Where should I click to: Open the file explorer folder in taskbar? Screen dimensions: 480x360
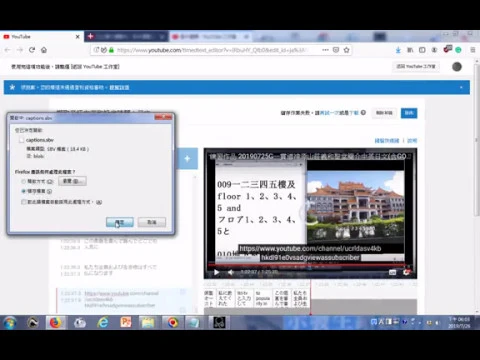tap(148, 322)
